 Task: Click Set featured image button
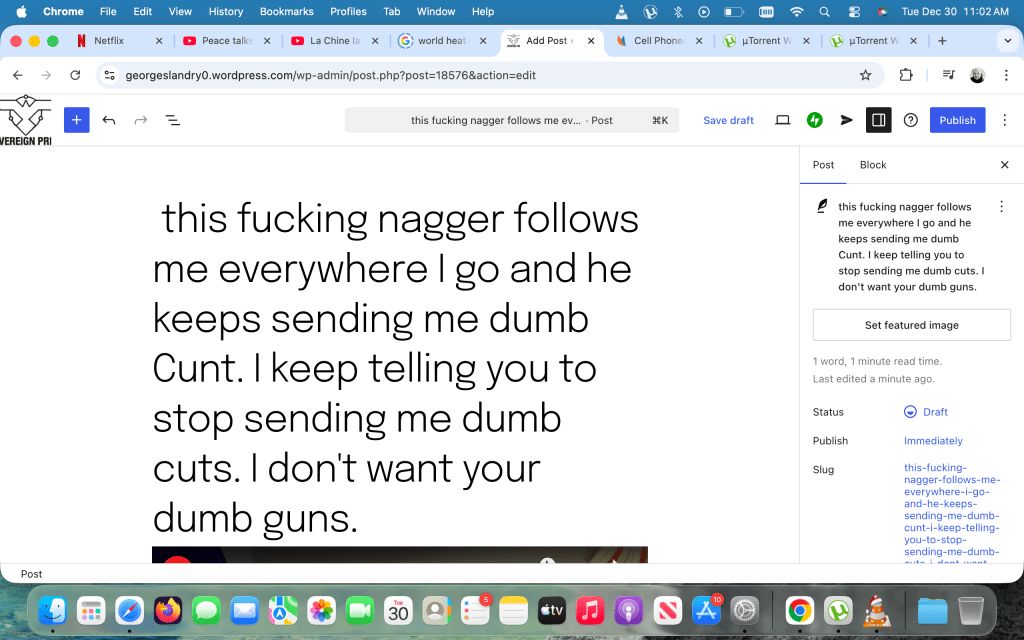[911, 325]
